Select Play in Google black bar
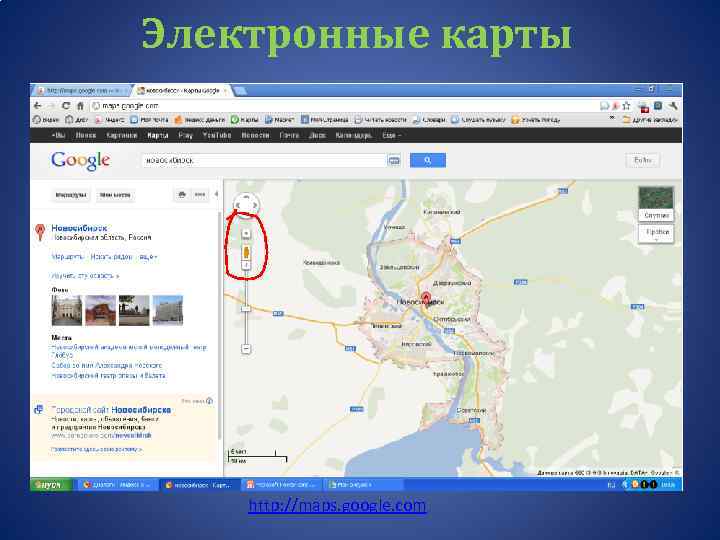This screenshot has height=540, width=720. pos(186,135)
